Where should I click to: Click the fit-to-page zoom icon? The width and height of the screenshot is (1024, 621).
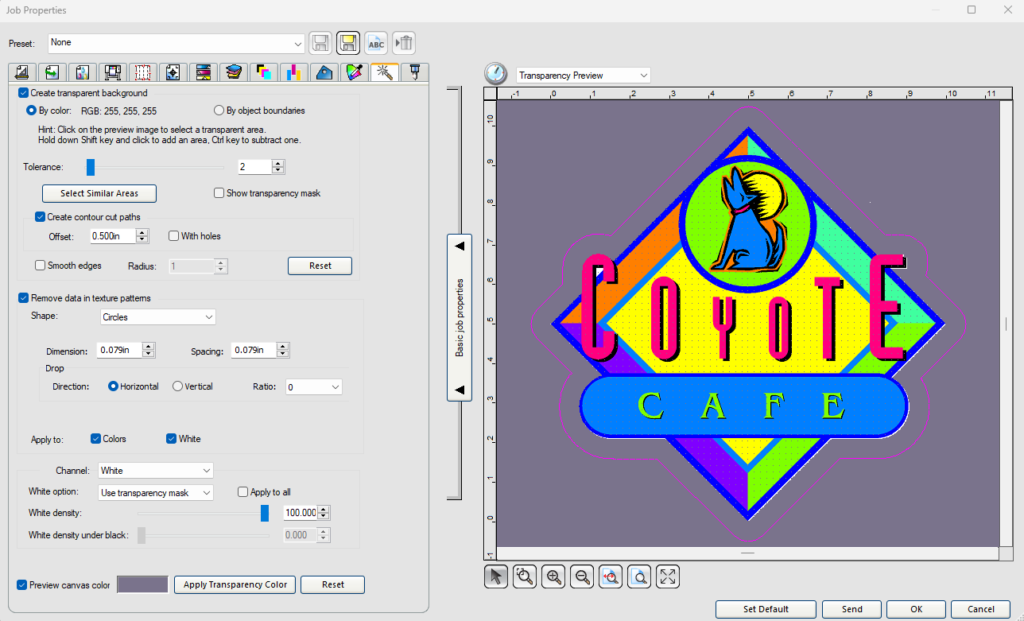639,577
